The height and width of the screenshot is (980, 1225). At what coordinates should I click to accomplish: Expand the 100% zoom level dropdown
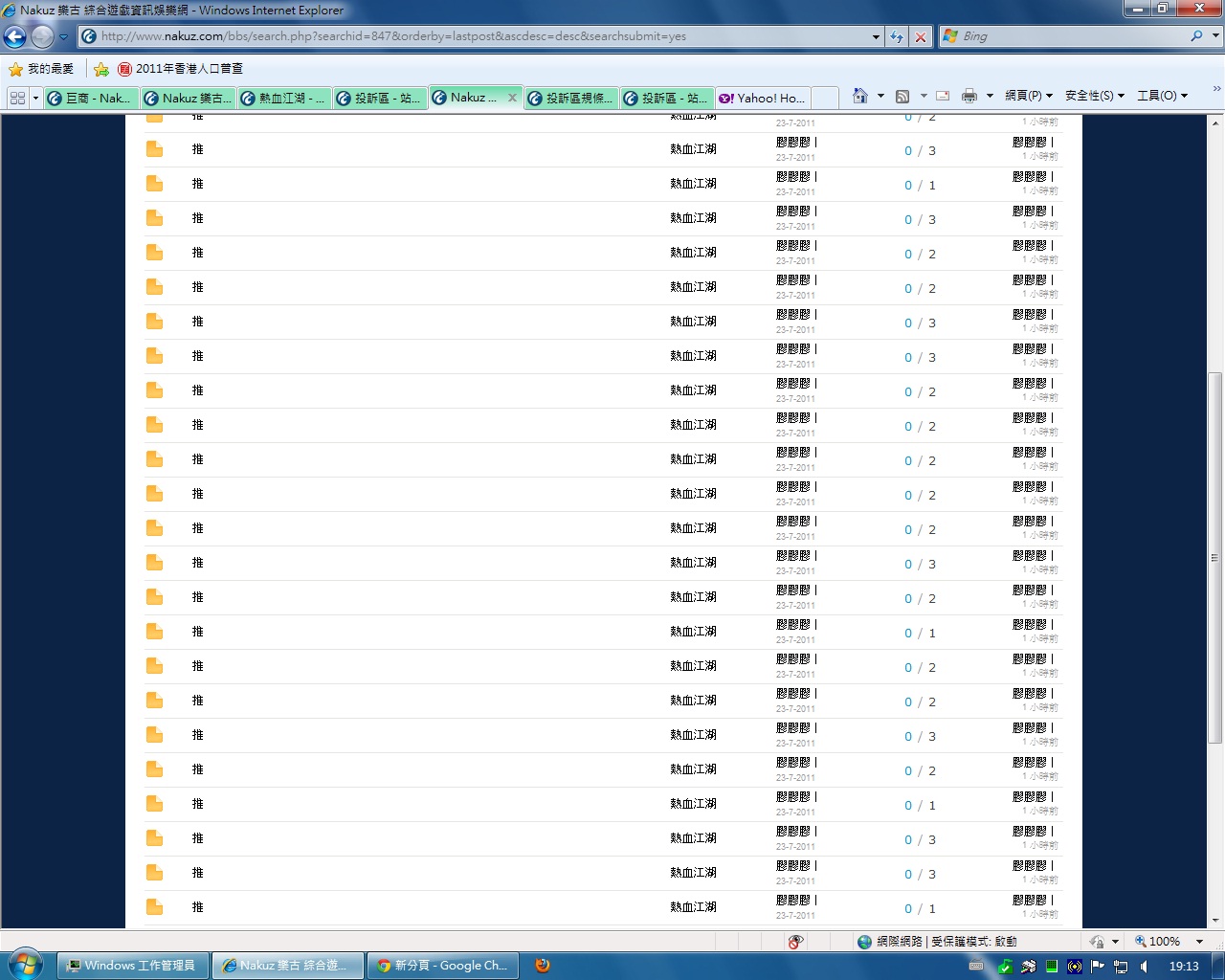1199,942
